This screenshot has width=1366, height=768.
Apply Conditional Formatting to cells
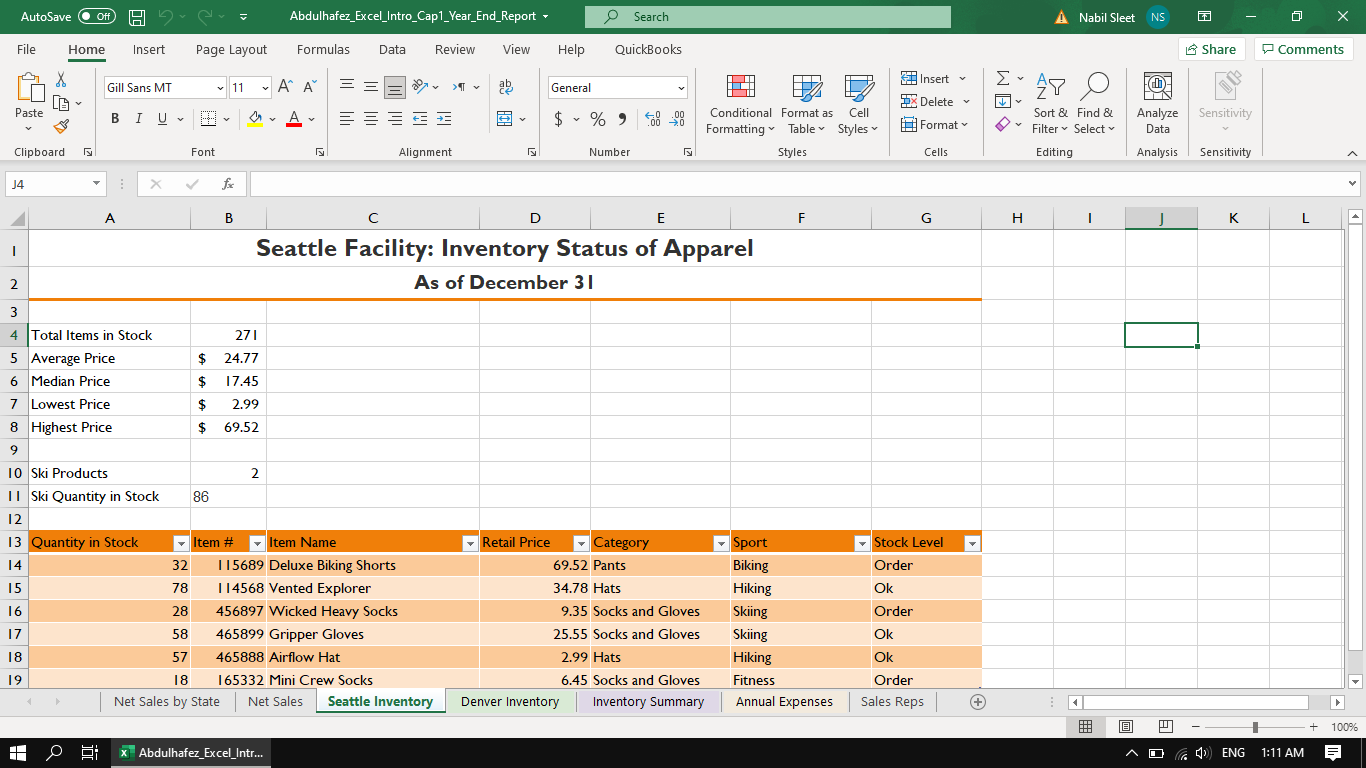[x=740, y=105]
